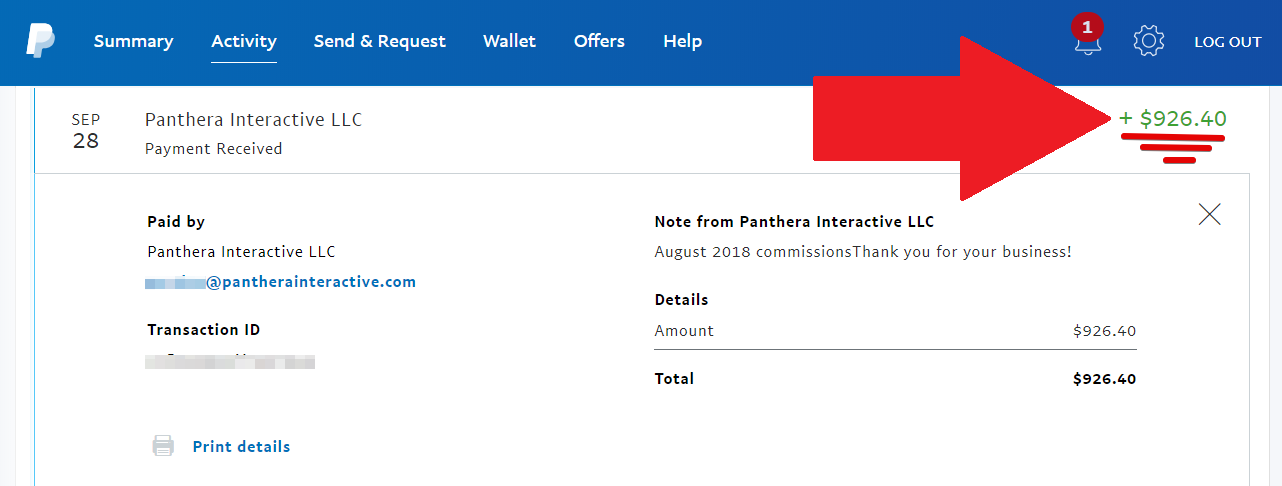Click the PayPal logo
This screenshot has height=486, width=1282.
pyautogui.click(x=40, y=41)
